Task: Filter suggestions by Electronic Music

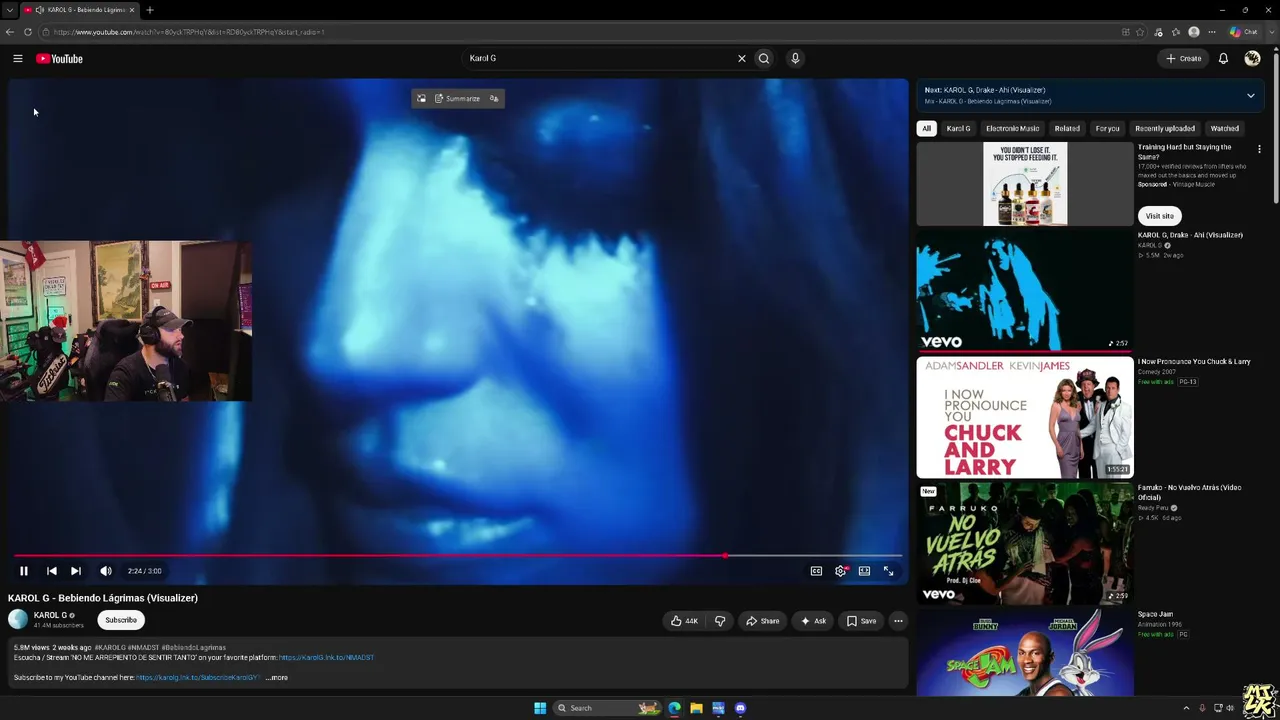Action: 1012,128
